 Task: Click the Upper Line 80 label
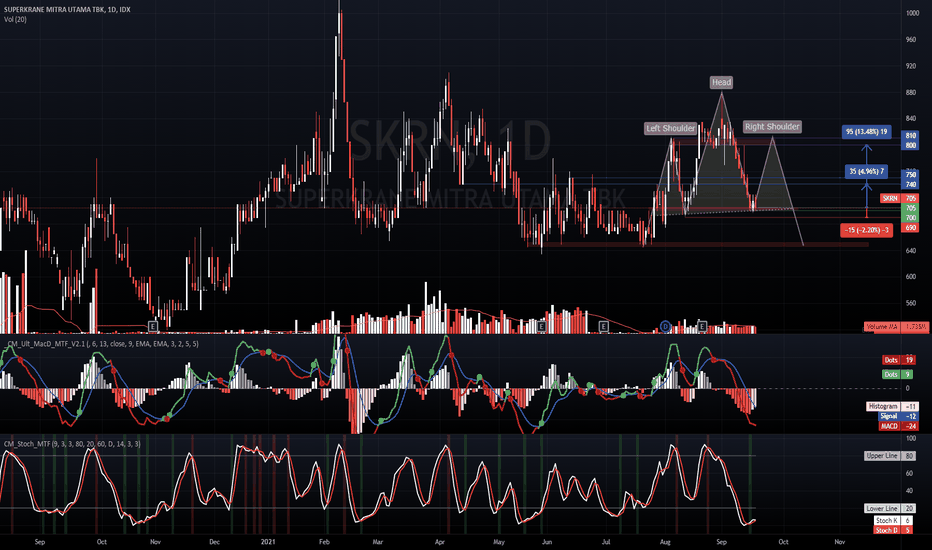coord(890,455)
